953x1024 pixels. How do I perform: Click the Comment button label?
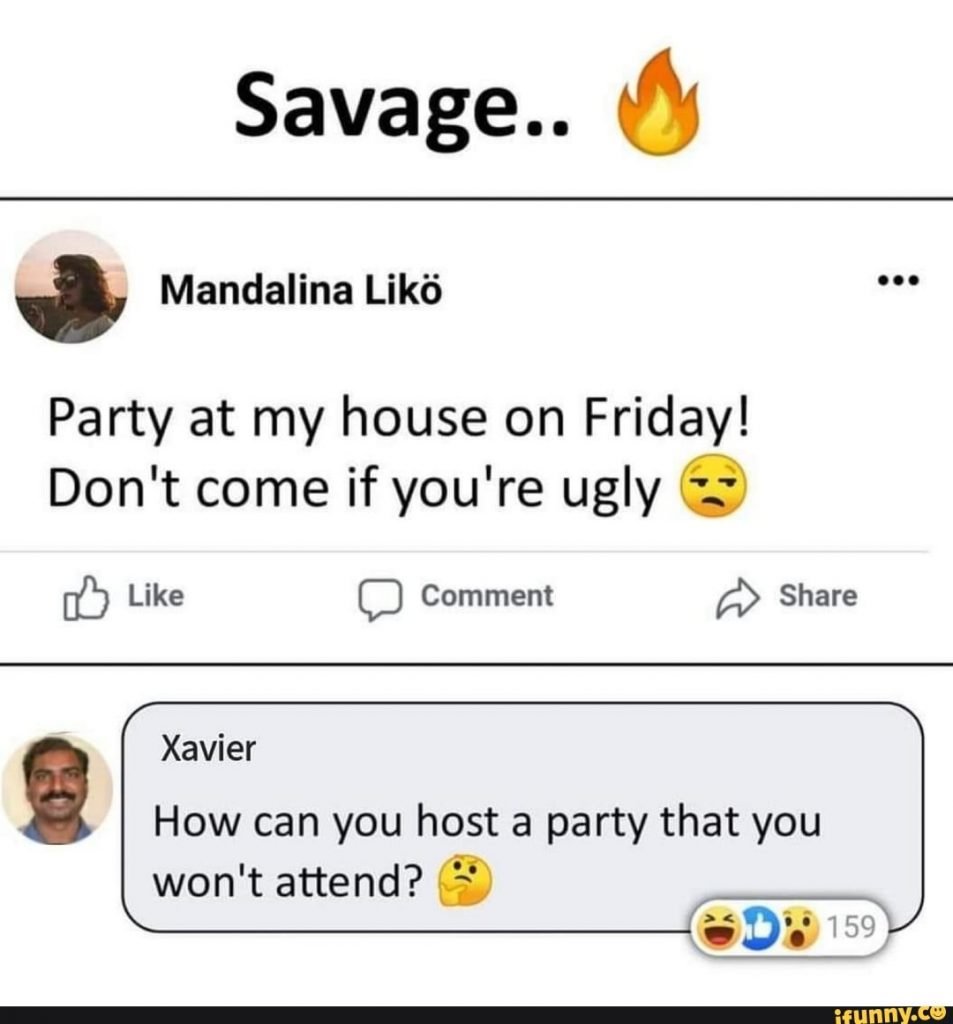[x=487, y=596]
